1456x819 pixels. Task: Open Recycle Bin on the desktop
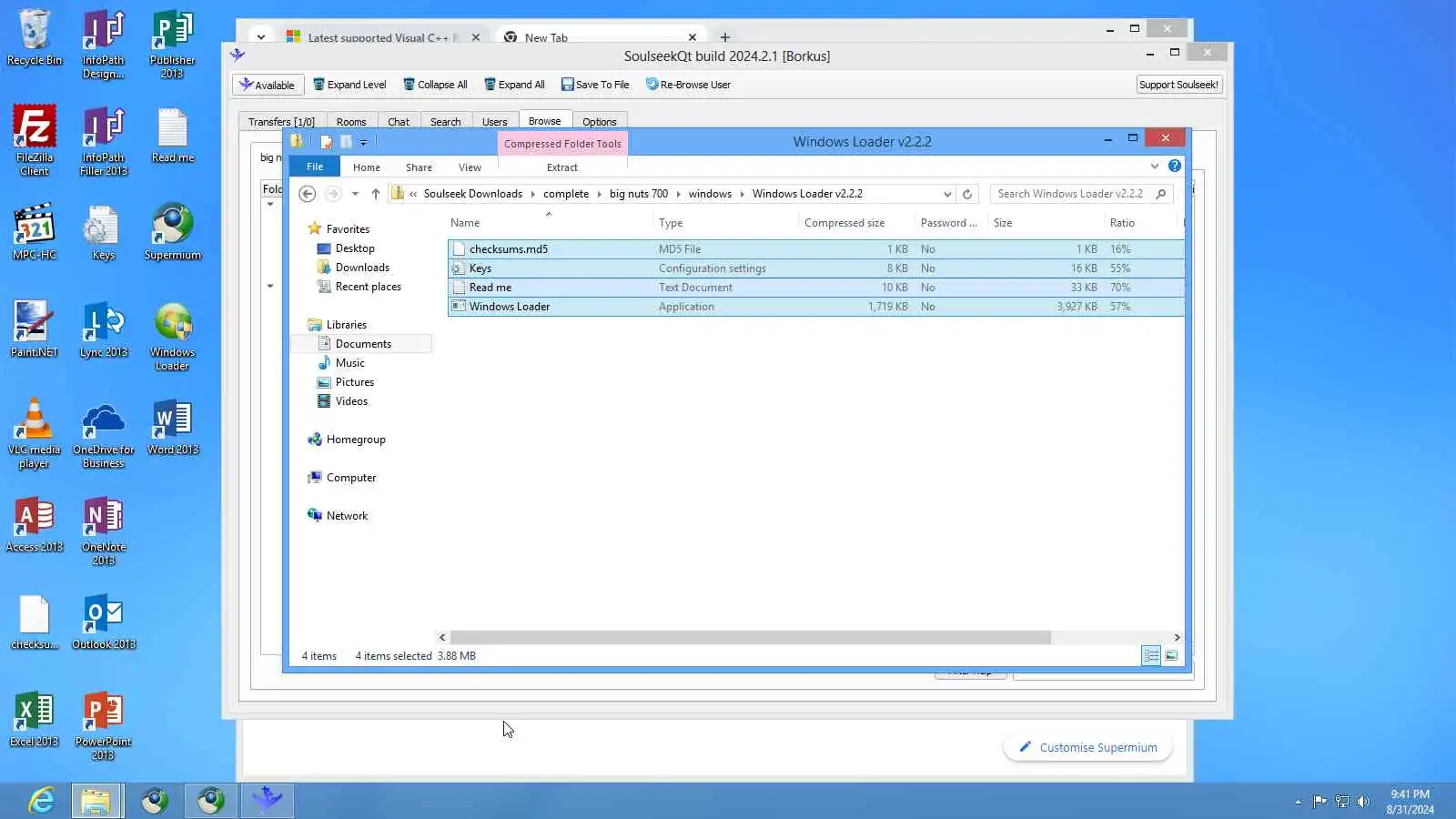click(x=35, y=37)
